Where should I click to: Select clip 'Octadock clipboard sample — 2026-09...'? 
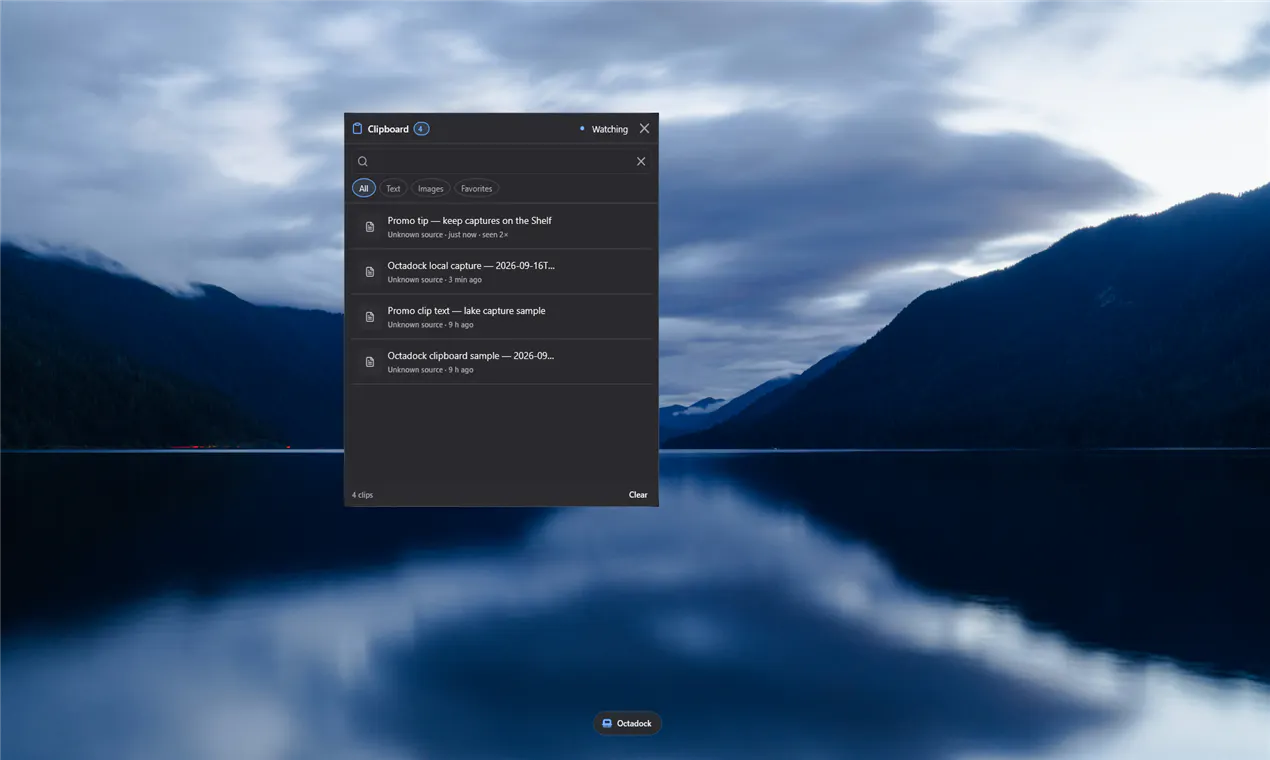point(502,362)
